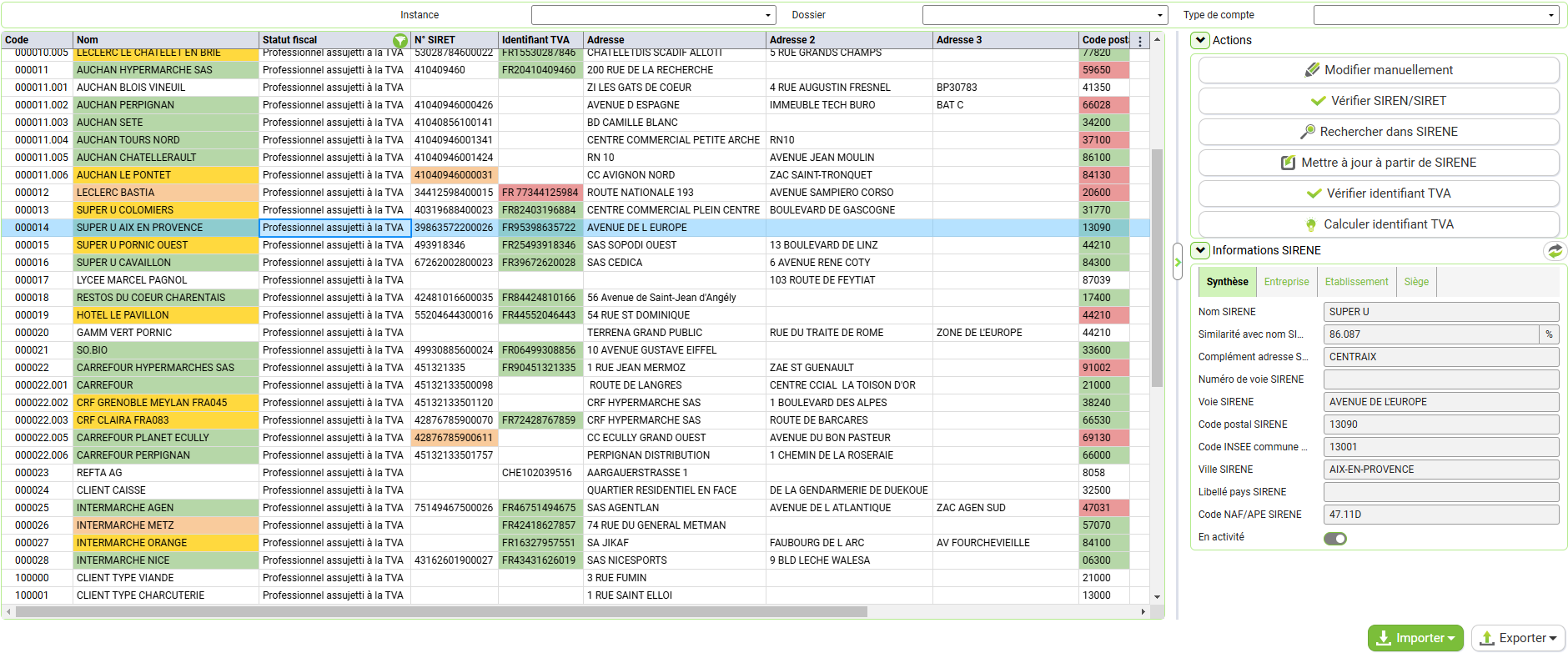Select the REFTA AG name cell
The height and width of the screenshot is (653, 1568).
166,473
